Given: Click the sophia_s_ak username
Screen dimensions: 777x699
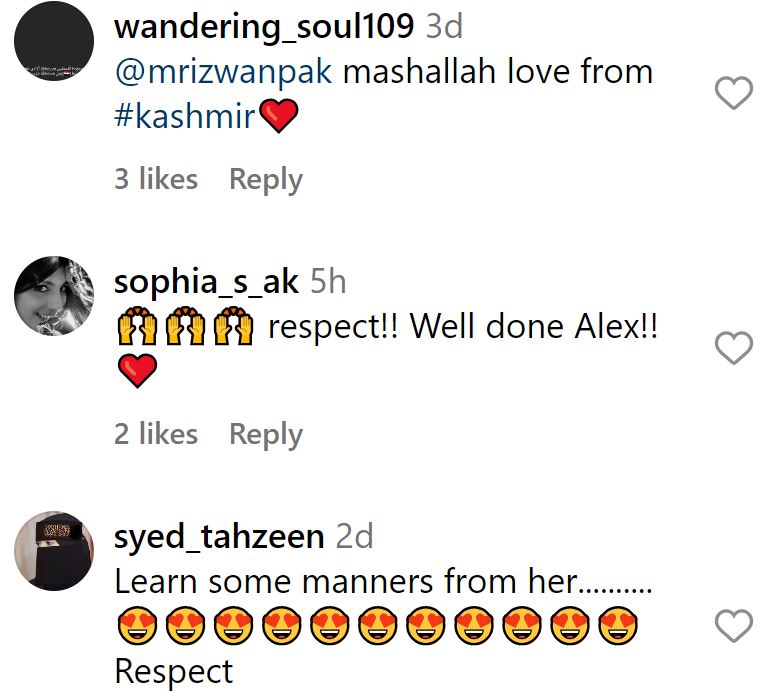Looking at the screenshot, I should coord(206,282).
